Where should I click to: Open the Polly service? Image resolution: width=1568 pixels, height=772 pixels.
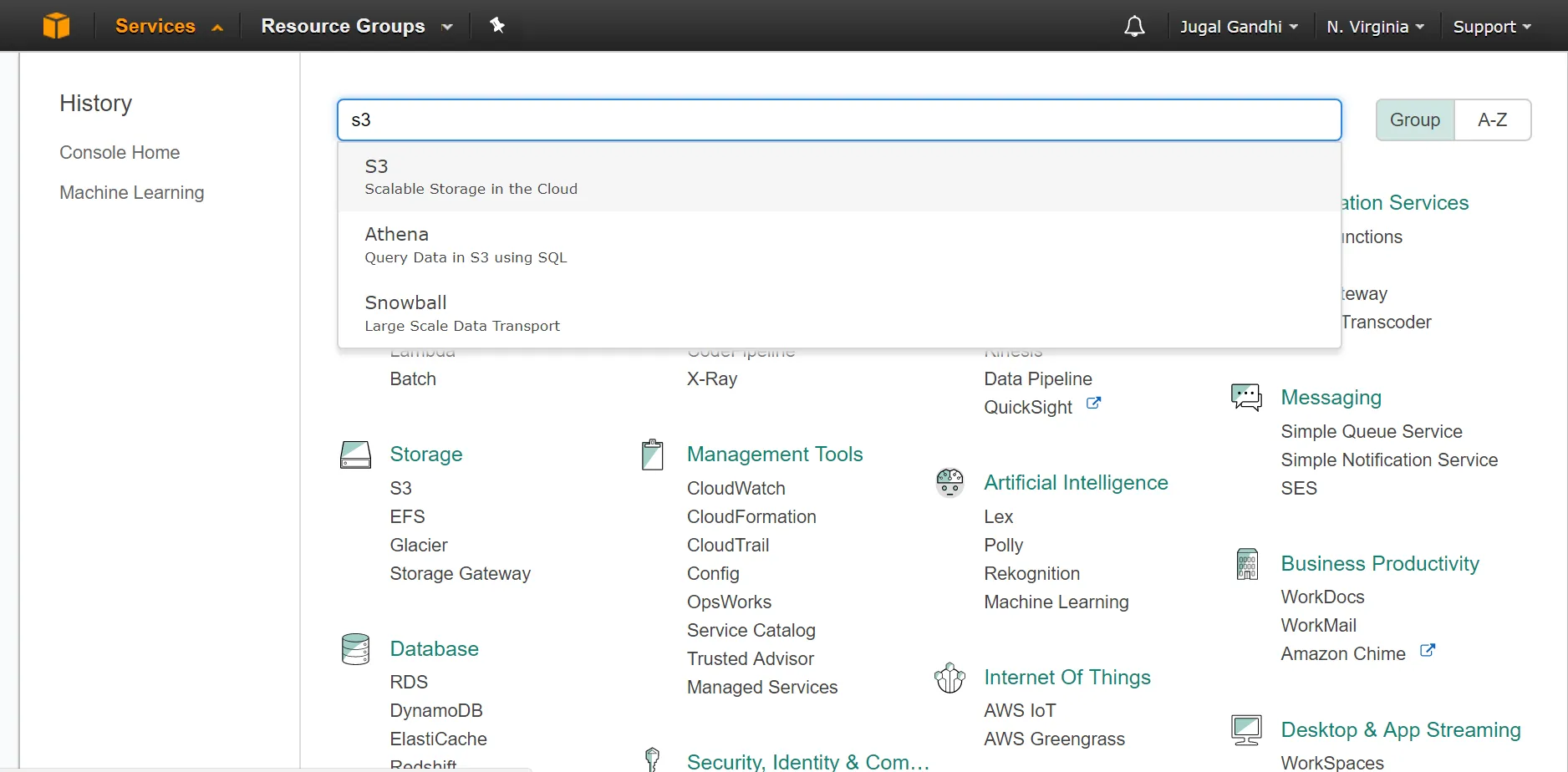tap(1003, 546)
